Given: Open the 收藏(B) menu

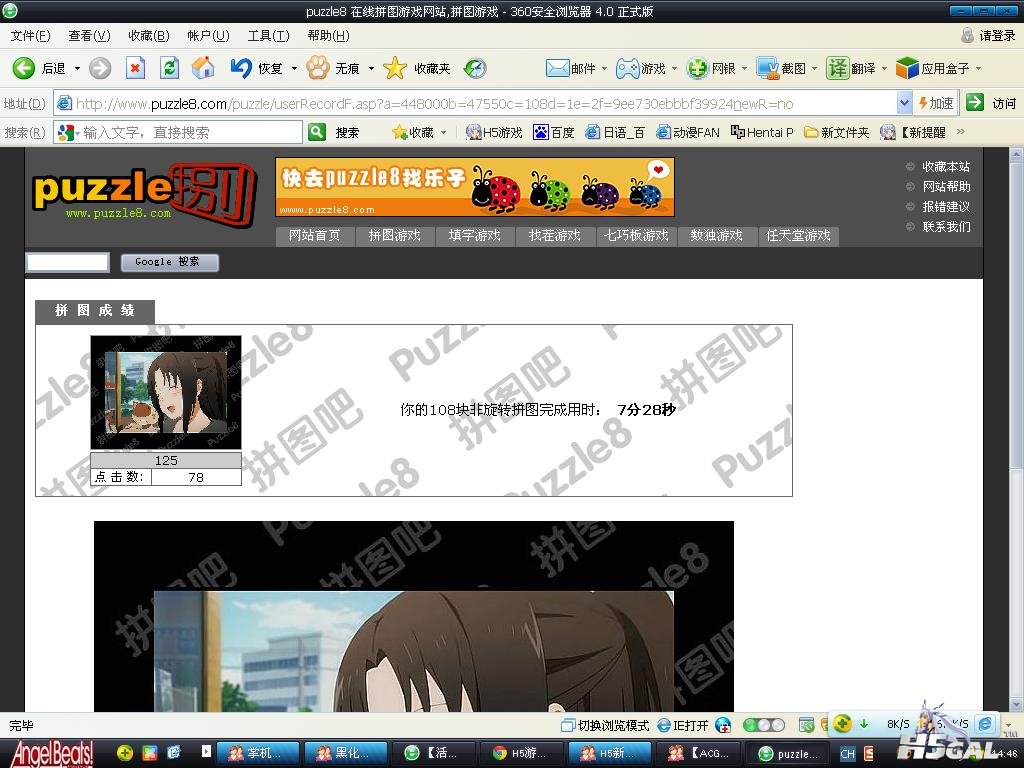Looking at the screenshot, I should [x=149, y=35].
